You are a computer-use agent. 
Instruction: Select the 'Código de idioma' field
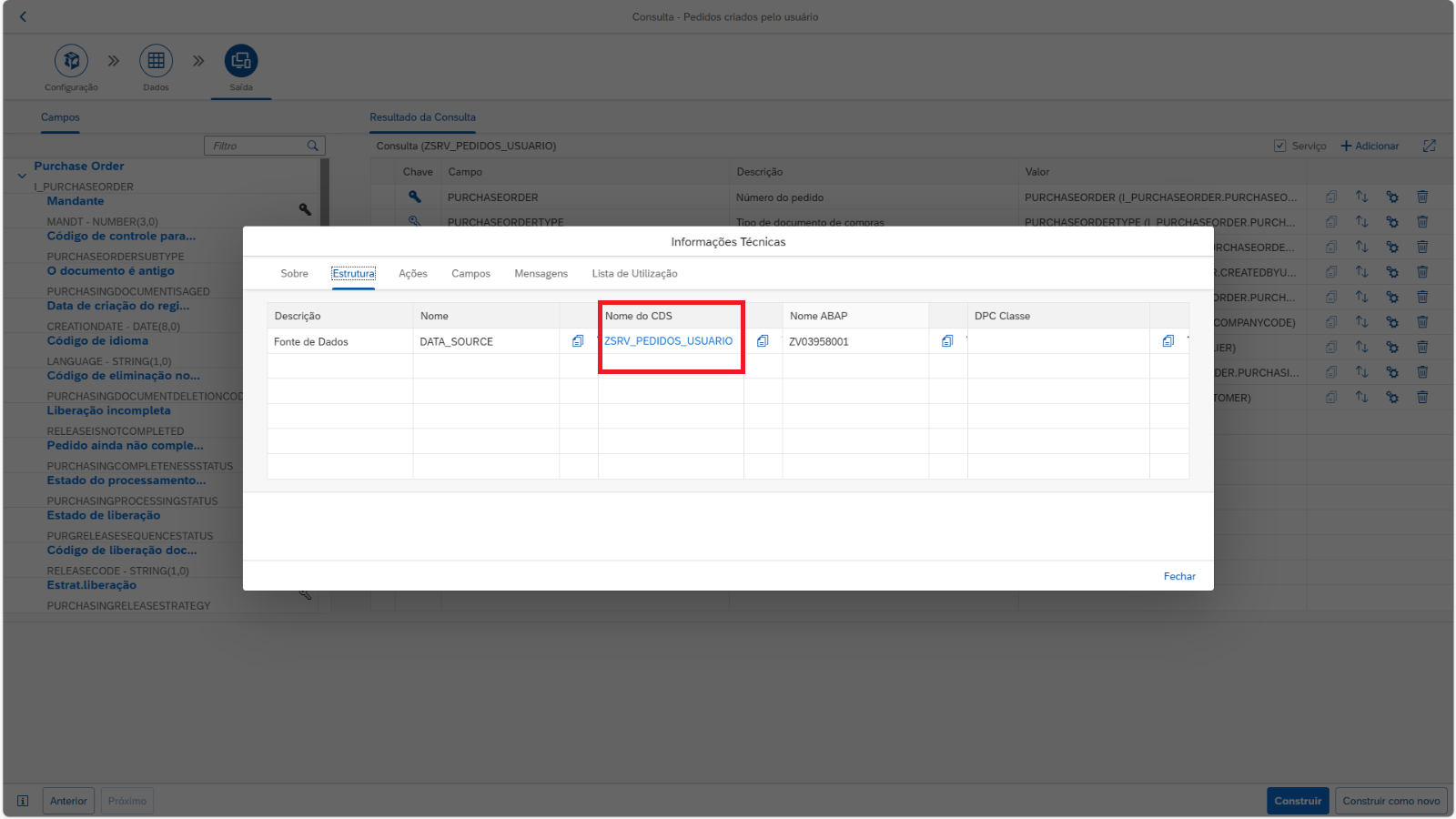[97, 341]
